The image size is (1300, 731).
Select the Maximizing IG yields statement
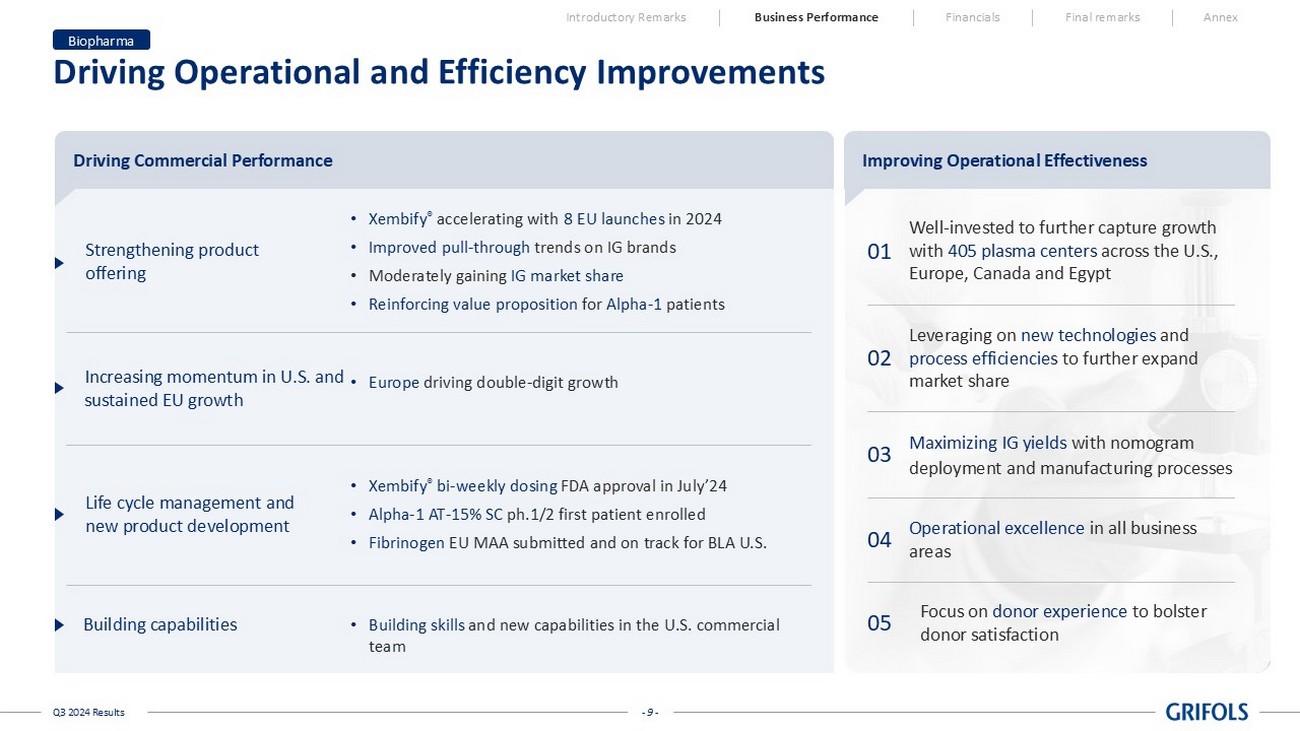(1071, 455)
